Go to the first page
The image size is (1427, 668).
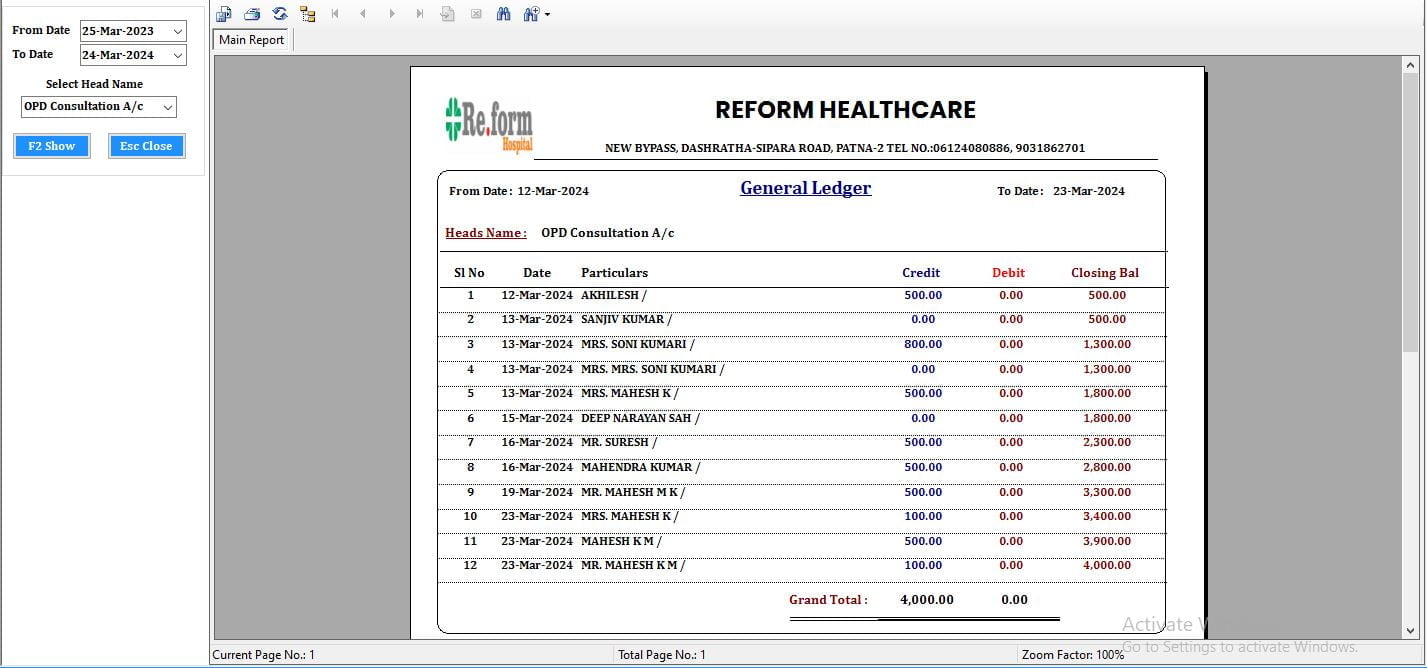[x=335, y=13]
